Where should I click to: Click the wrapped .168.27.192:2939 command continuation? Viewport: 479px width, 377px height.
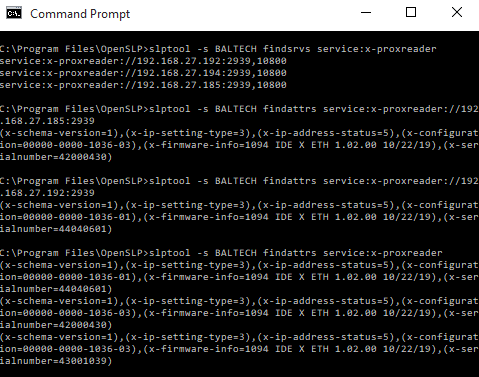point(47,193)
